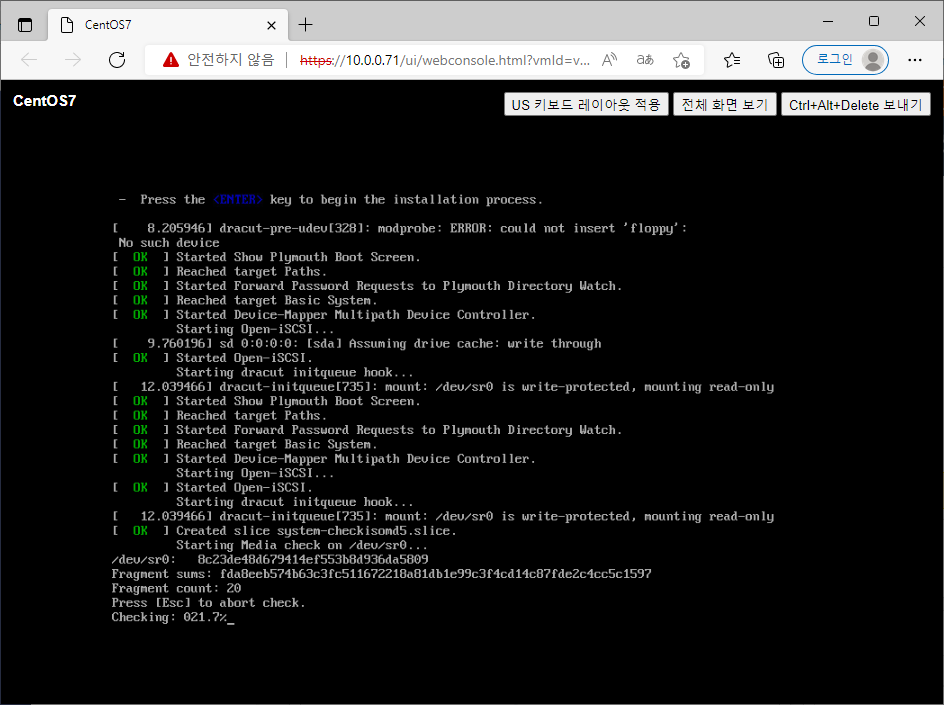Go forward to next page
944x705 pixels.
point(73,60)
